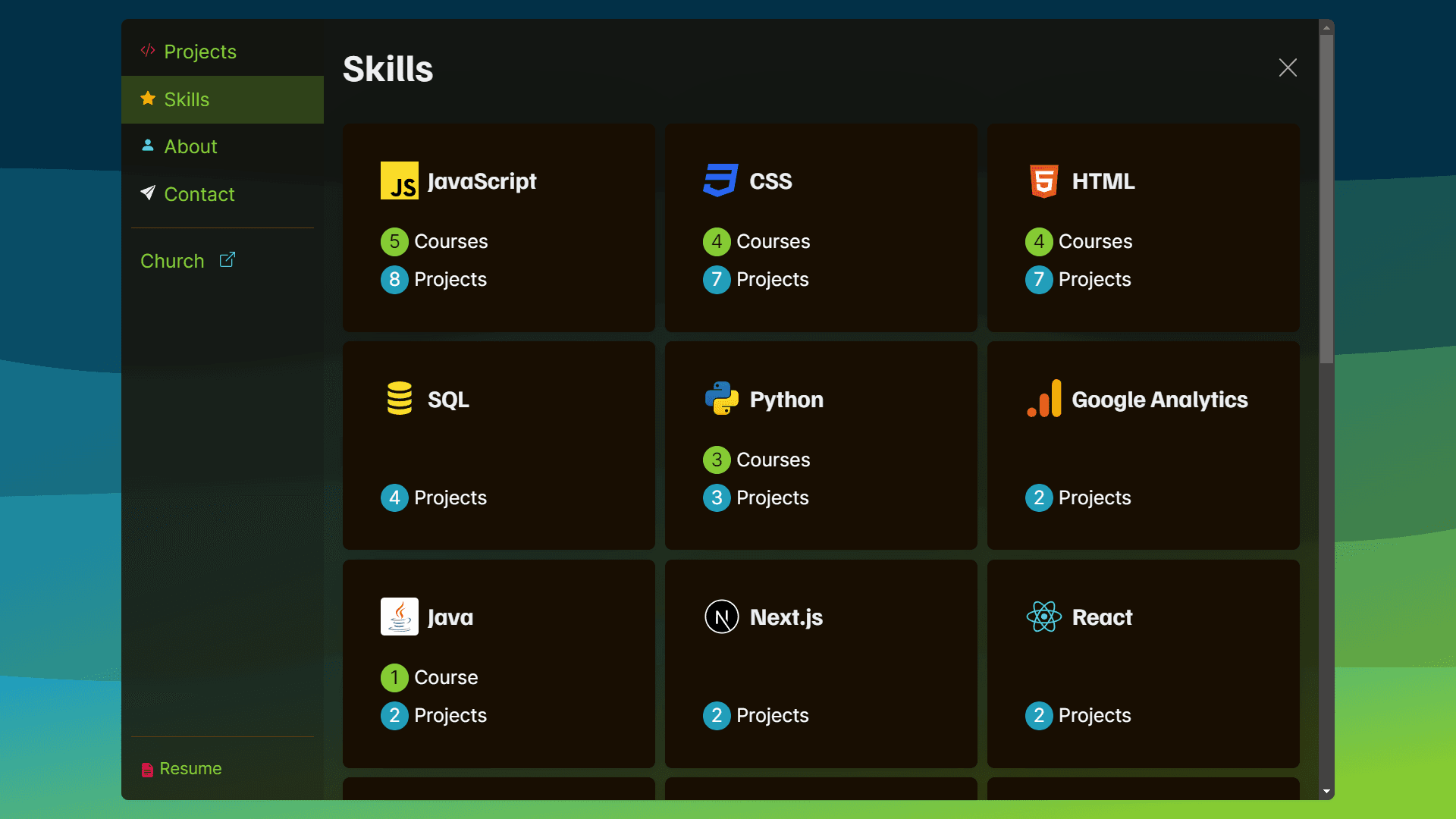The image size is (1456, 819).
Task: Click the Python 3 courses badge
Action: pyautogui.click(x=717, y=460)
